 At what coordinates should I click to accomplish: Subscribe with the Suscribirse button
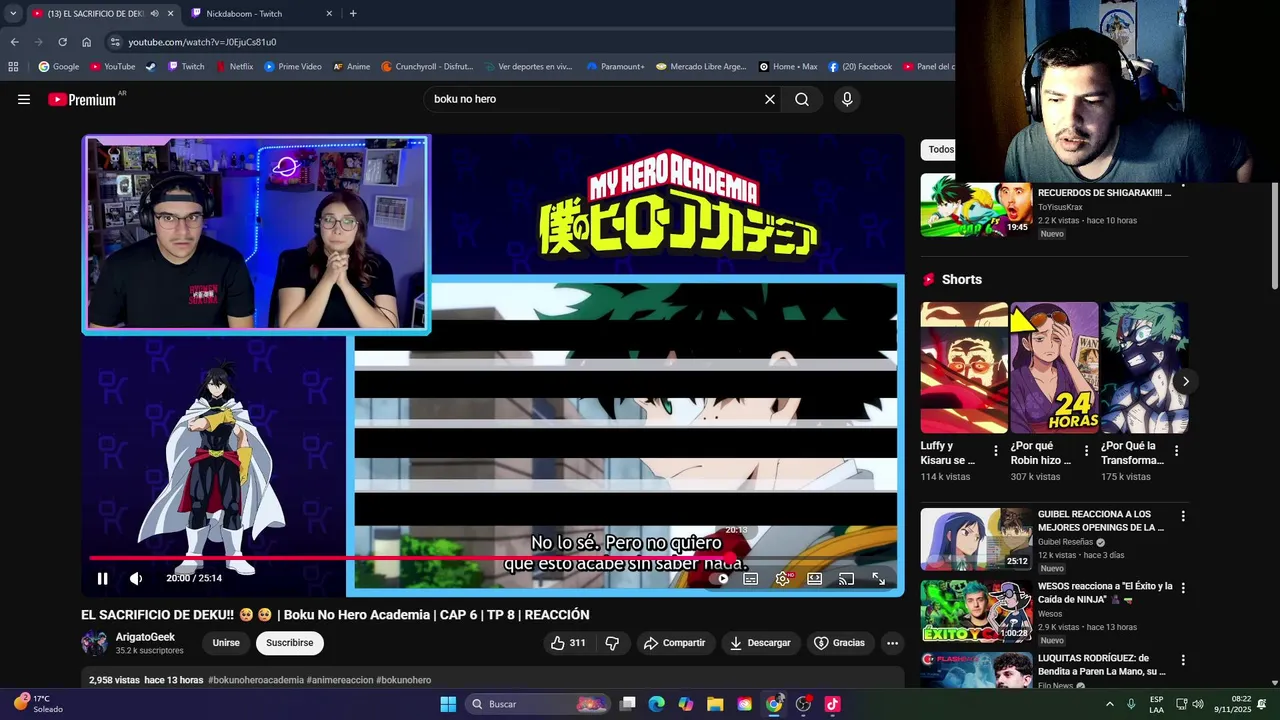(x=290, y=643)
